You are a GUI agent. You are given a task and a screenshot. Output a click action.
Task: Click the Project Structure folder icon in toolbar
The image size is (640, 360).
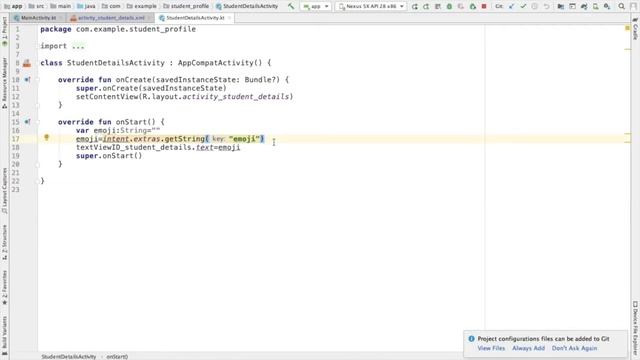(561, 7)
